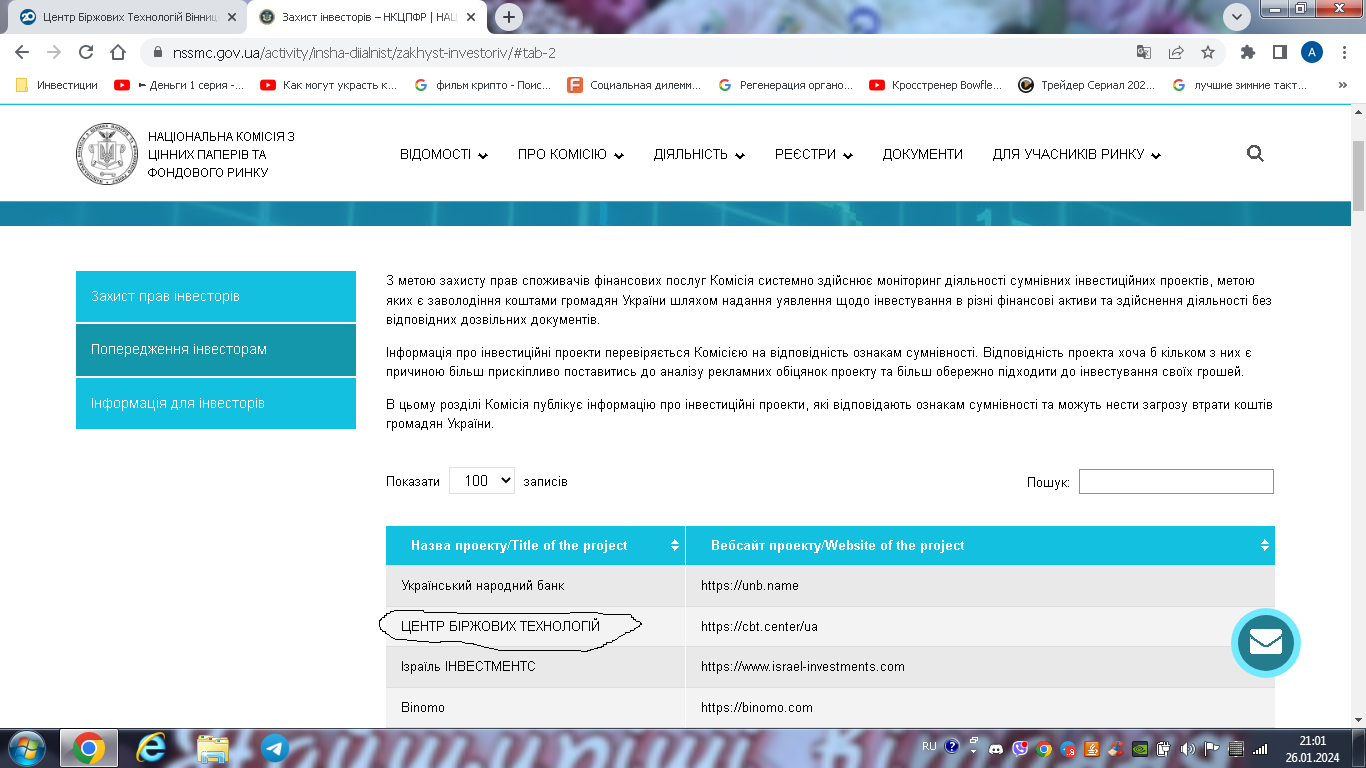The width and height of the screenshot is (1366, 768).
Task: Open the Социальная дилемма bookmark
Action: coord(634,85)
